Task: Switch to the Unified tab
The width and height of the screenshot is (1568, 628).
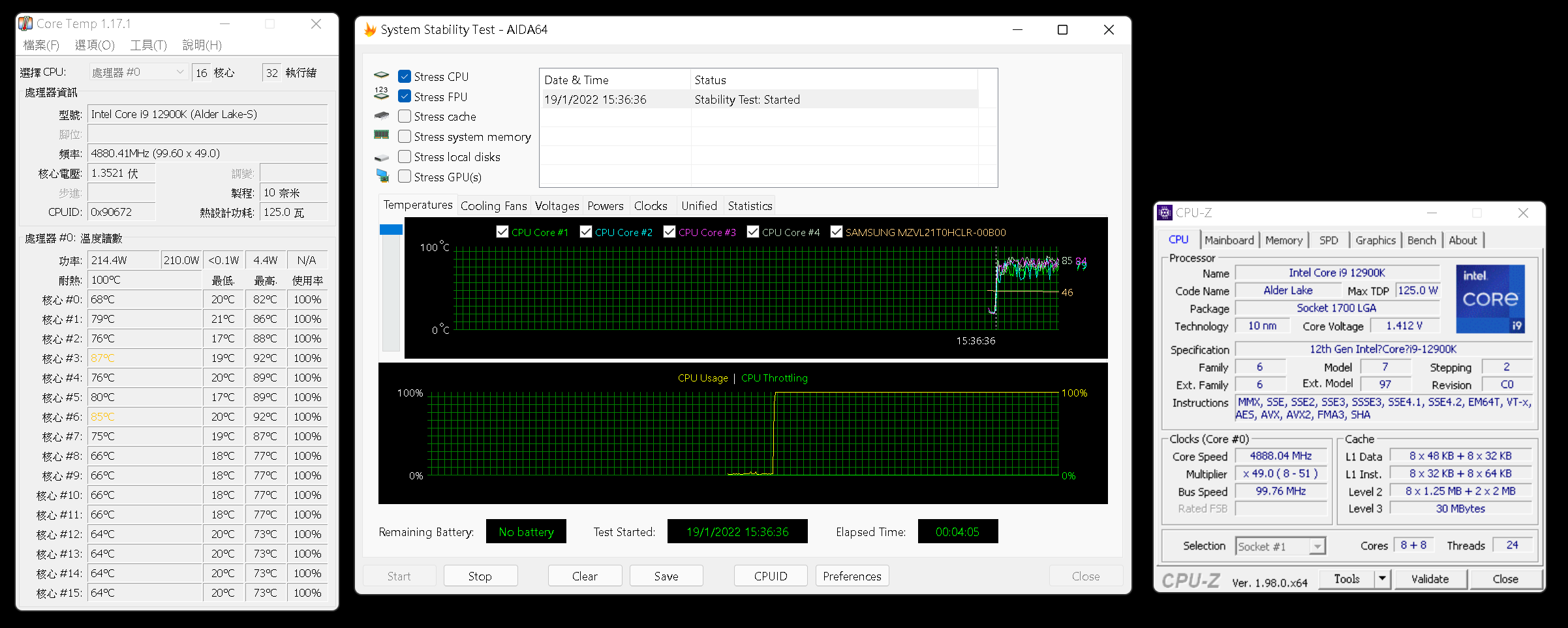Action: (699, 206)
